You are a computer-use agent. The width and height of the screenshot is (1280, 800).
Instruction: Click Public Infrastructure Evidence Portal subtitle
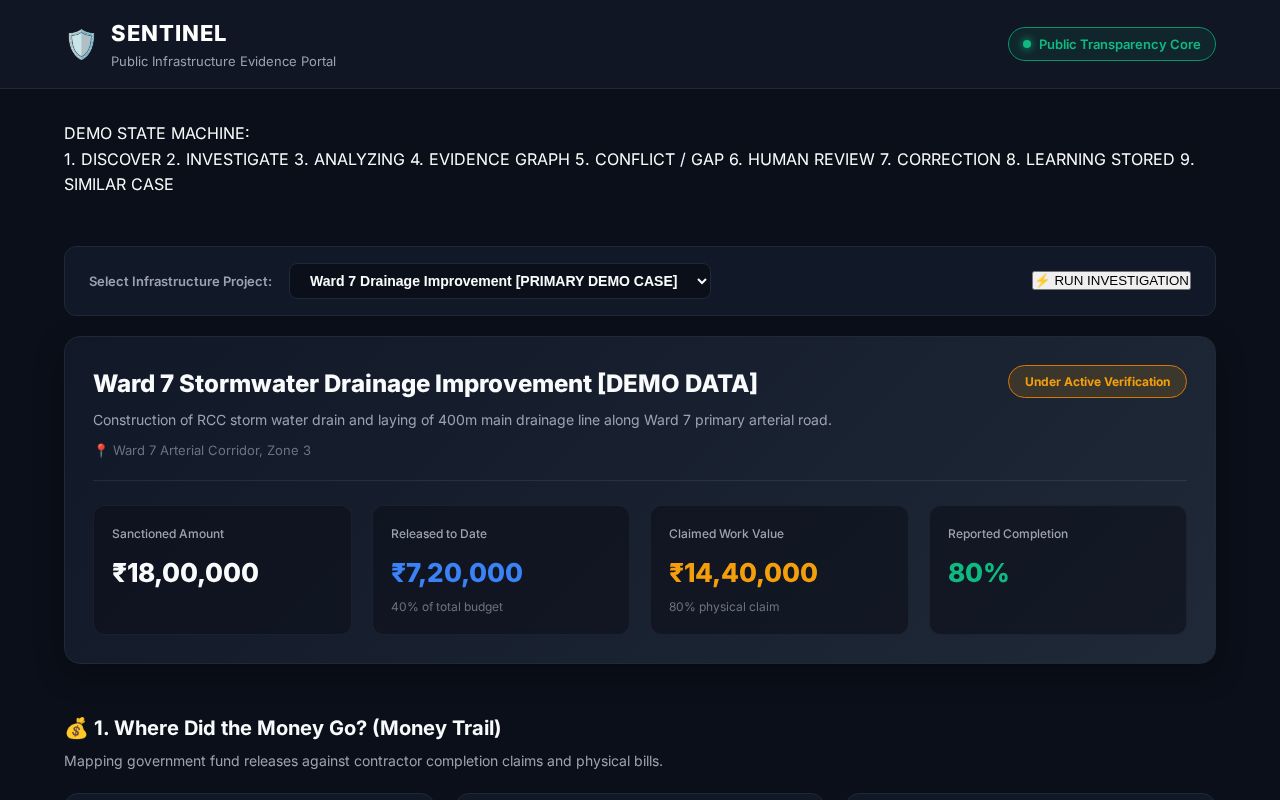[x=223, y=62]
